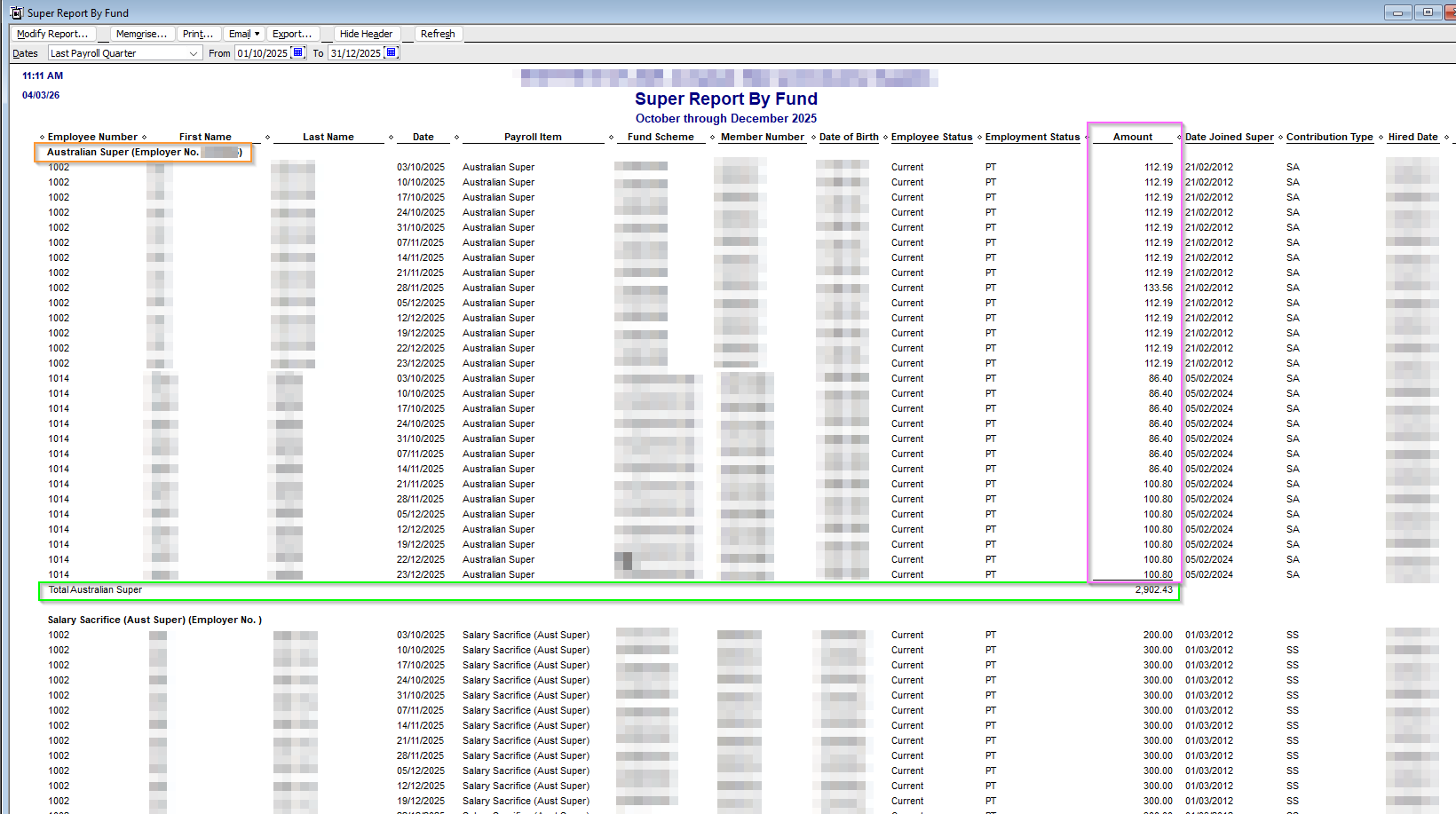Click the Employee Number column header
The width and height of the screenshot is (1456, 814).
92,137
